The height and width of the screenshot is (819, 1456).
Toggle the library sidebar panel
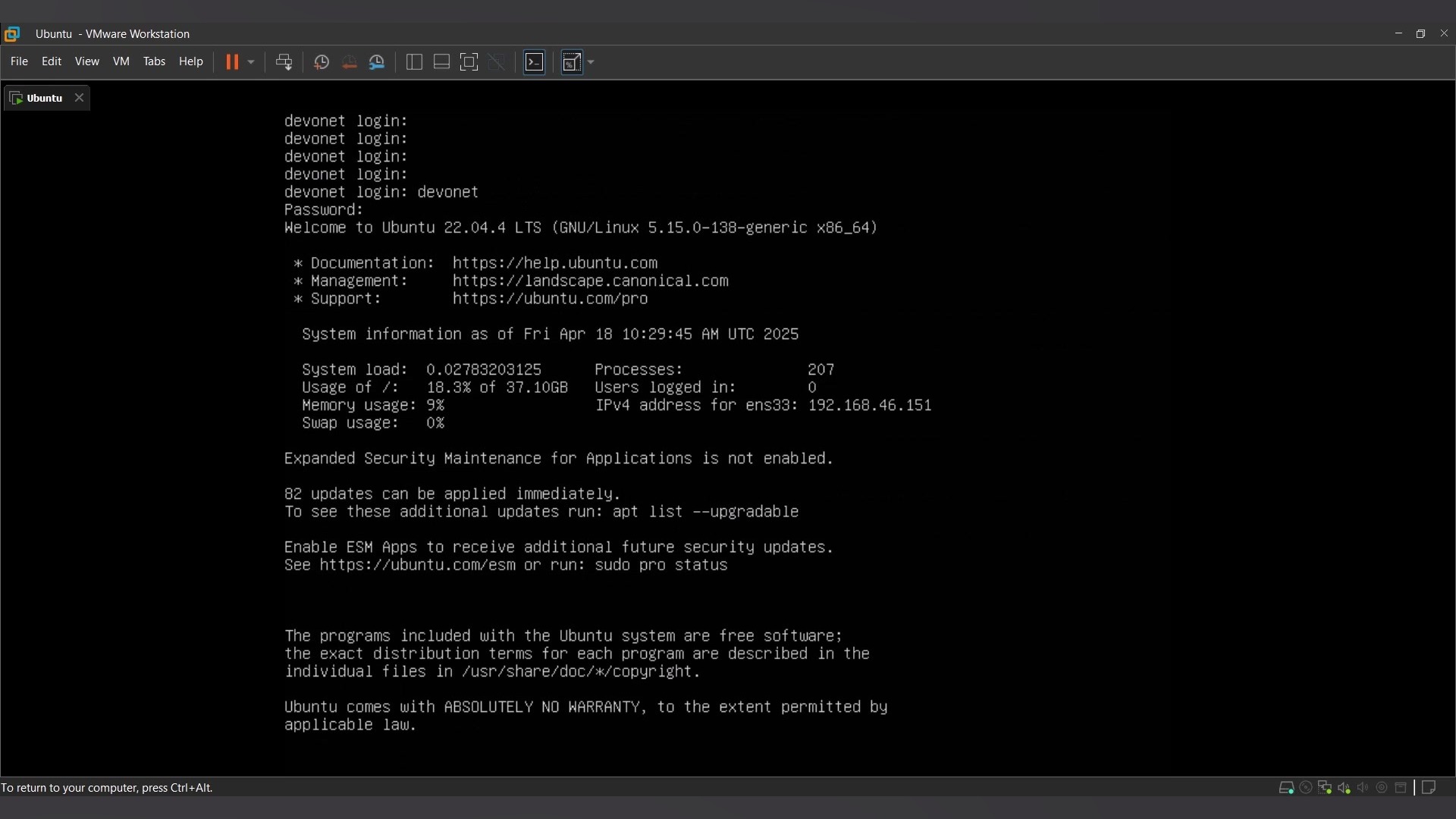(x=414, y=62)
